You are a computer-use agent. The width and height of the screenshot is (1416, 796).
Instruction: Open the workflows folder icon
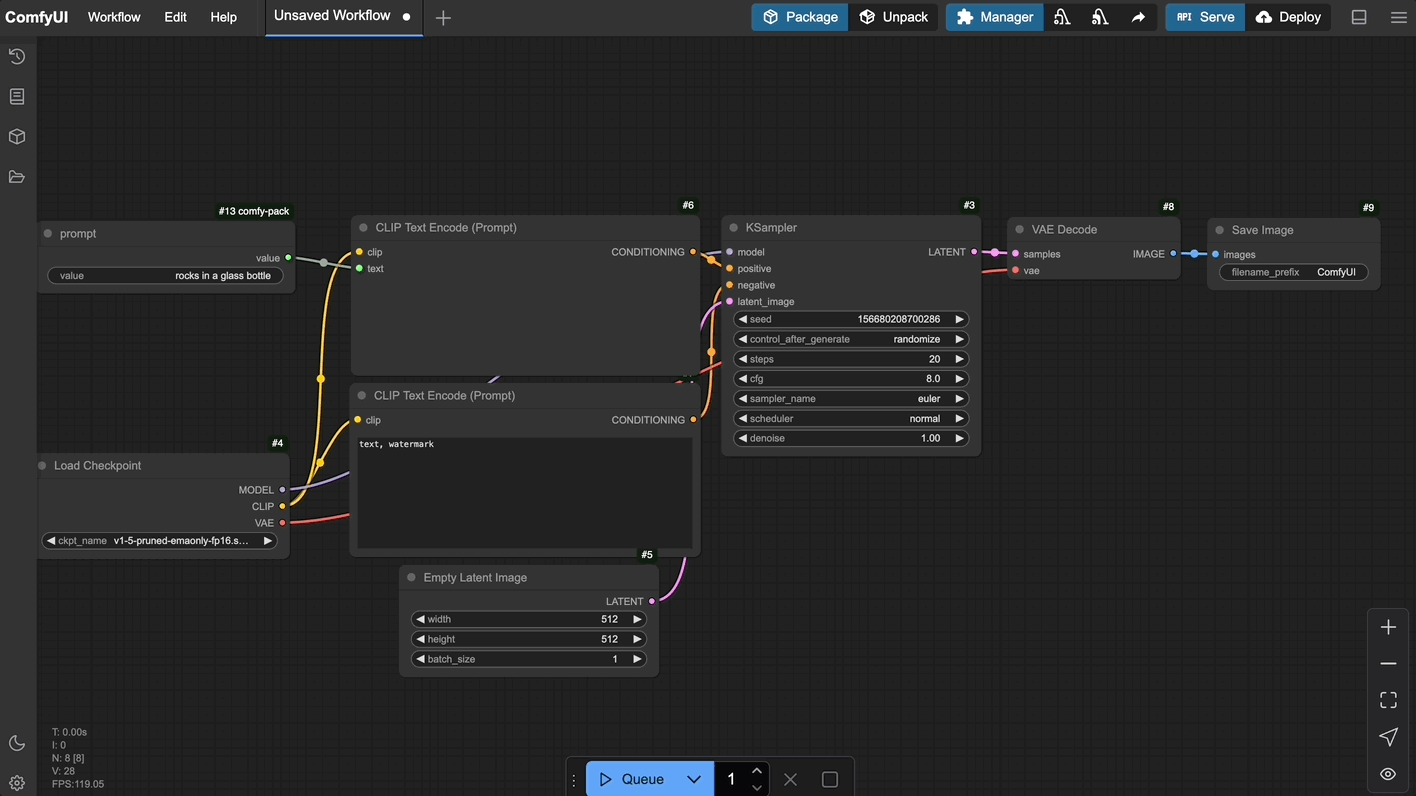point(17,177)
